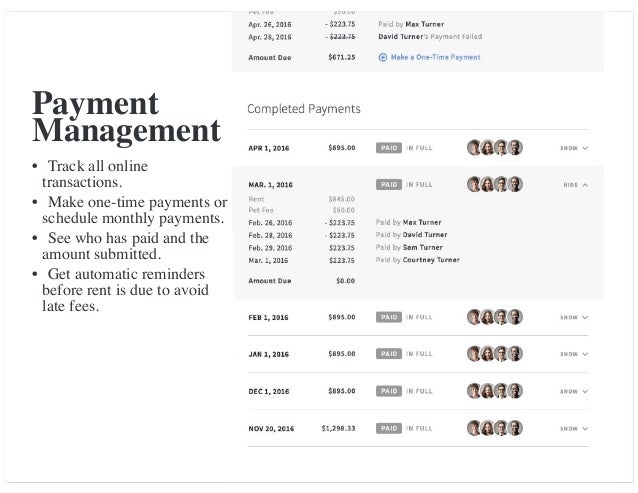Click the third avatar in the DEC 1, 2016 row
The height and width of the screenshot is (493, 638).
pos(501,391)
